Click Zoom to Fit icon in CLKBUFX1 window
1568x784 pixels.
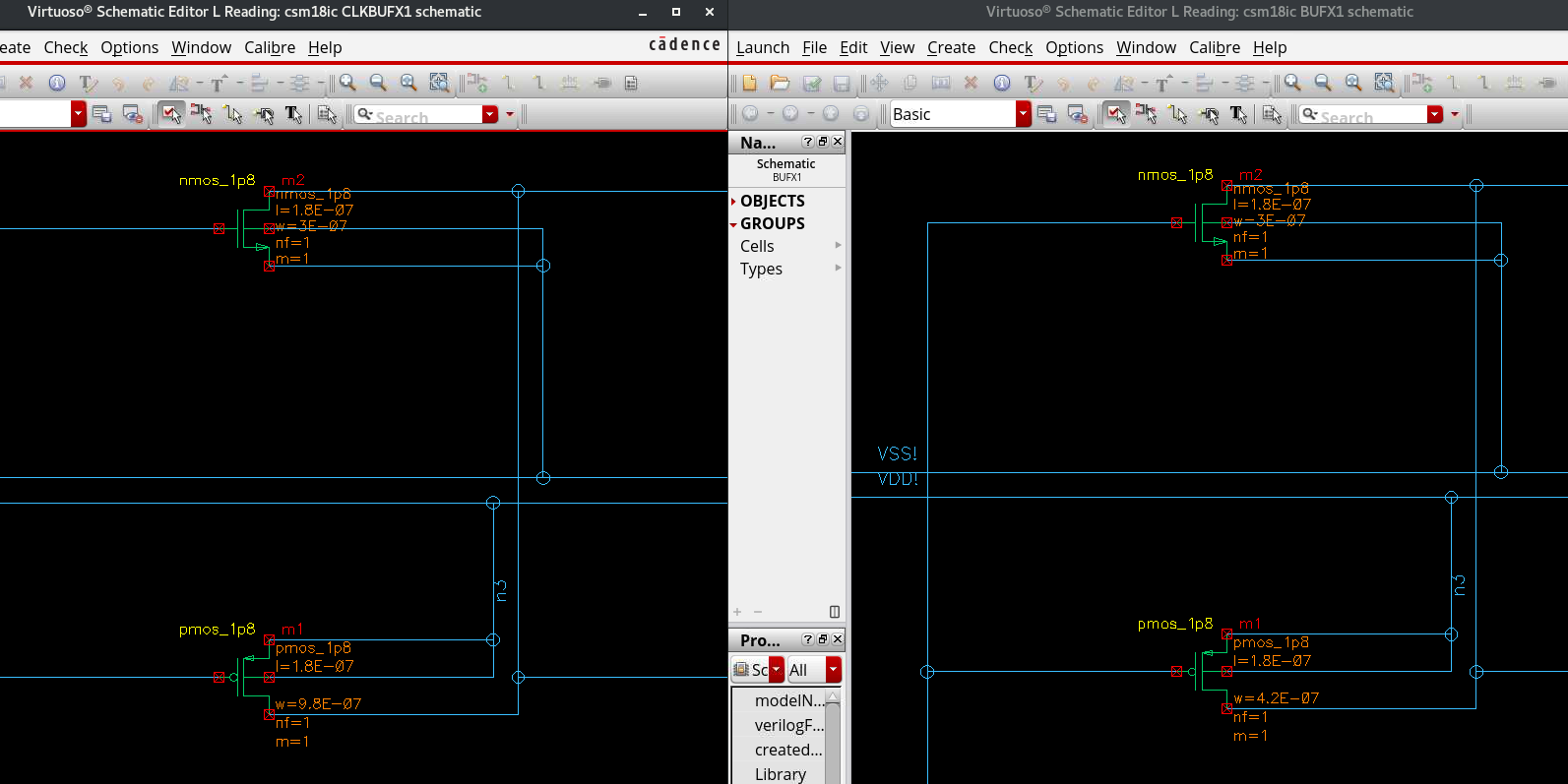click(x=408, y=83)
